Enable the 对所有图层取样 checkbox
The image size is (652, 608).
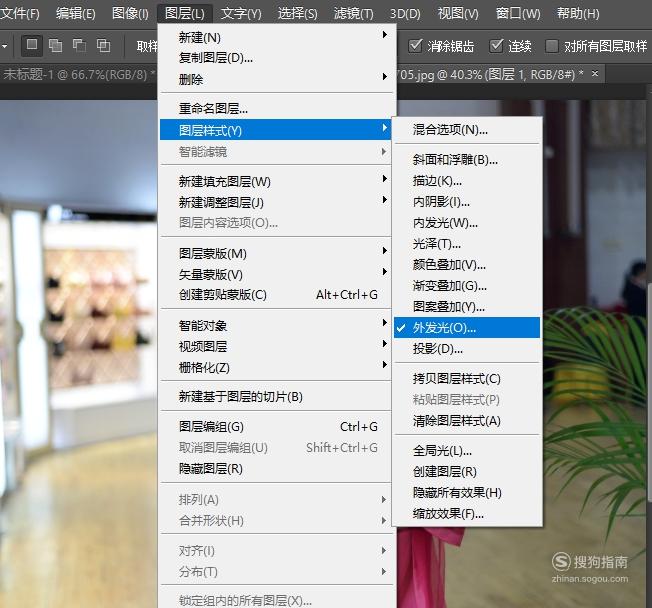[x=551, y=46]
